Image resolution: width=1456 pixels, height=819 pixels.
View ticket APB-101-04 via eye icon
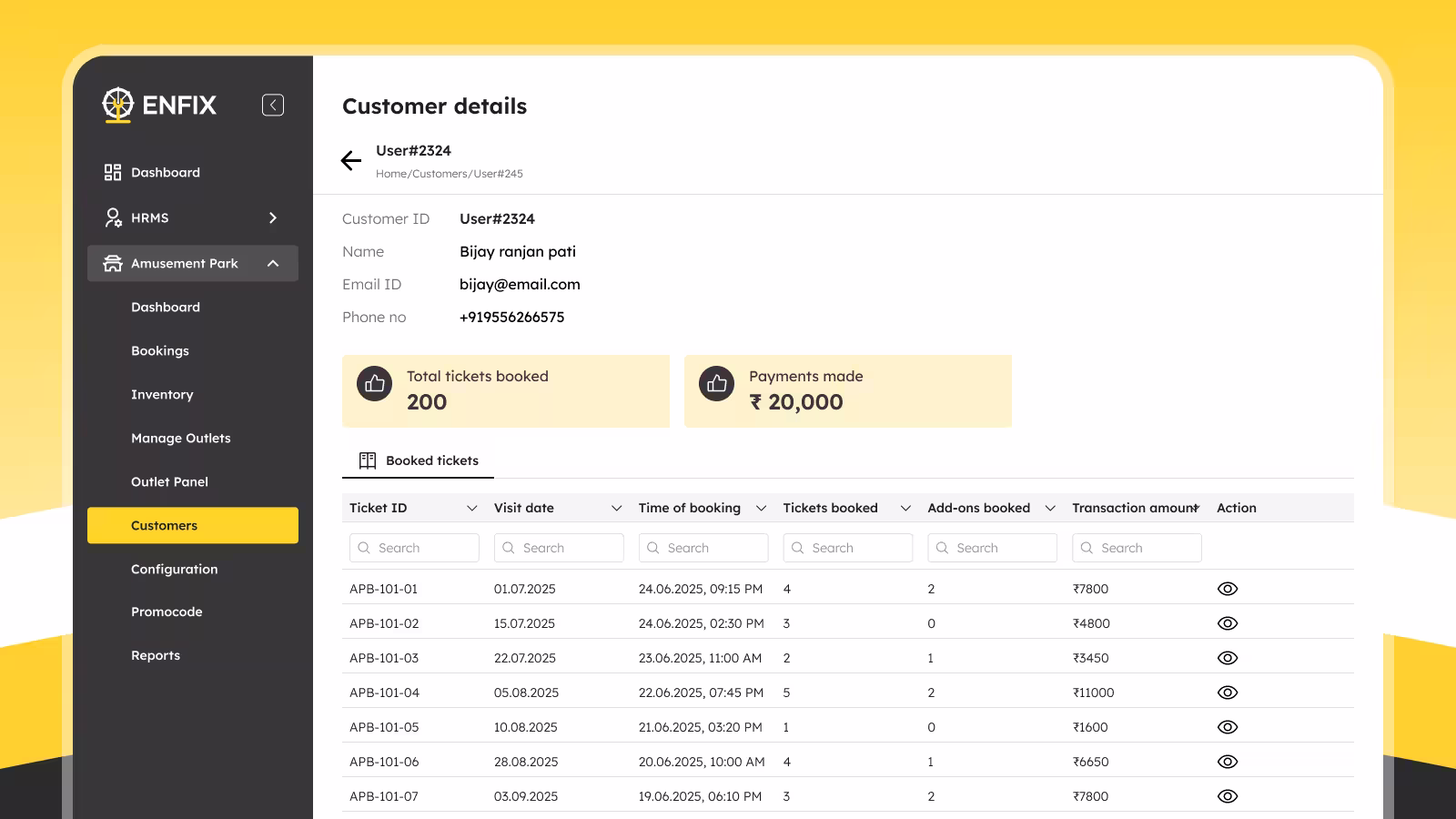coord(1228,693)
